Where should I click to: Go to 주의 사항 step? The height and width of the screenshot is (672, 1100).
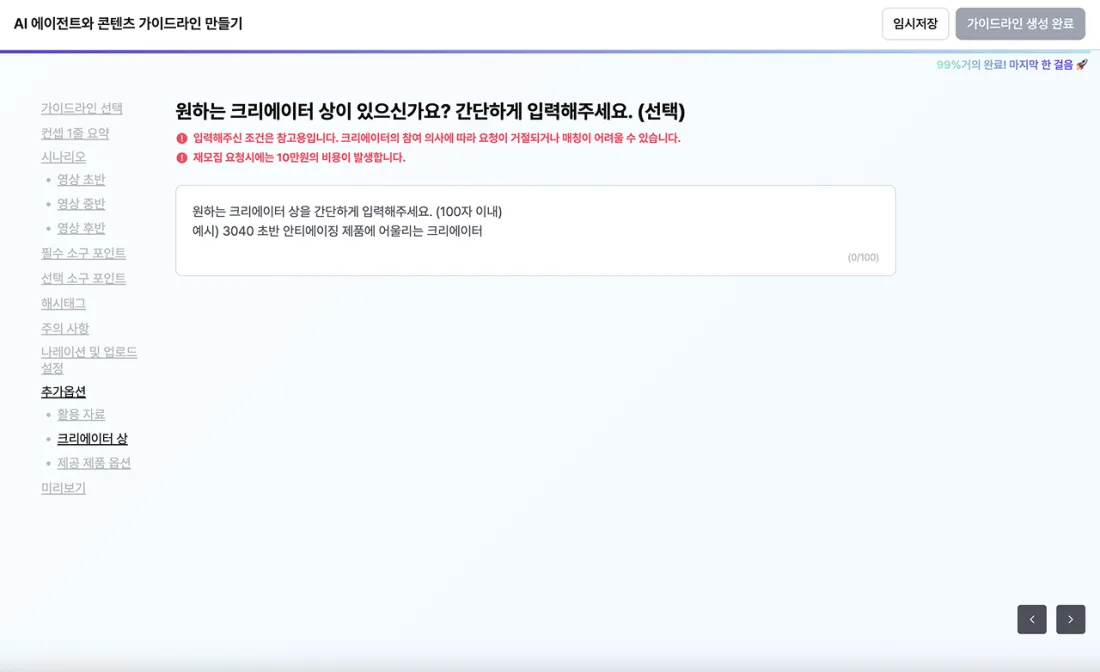(65, 328)
